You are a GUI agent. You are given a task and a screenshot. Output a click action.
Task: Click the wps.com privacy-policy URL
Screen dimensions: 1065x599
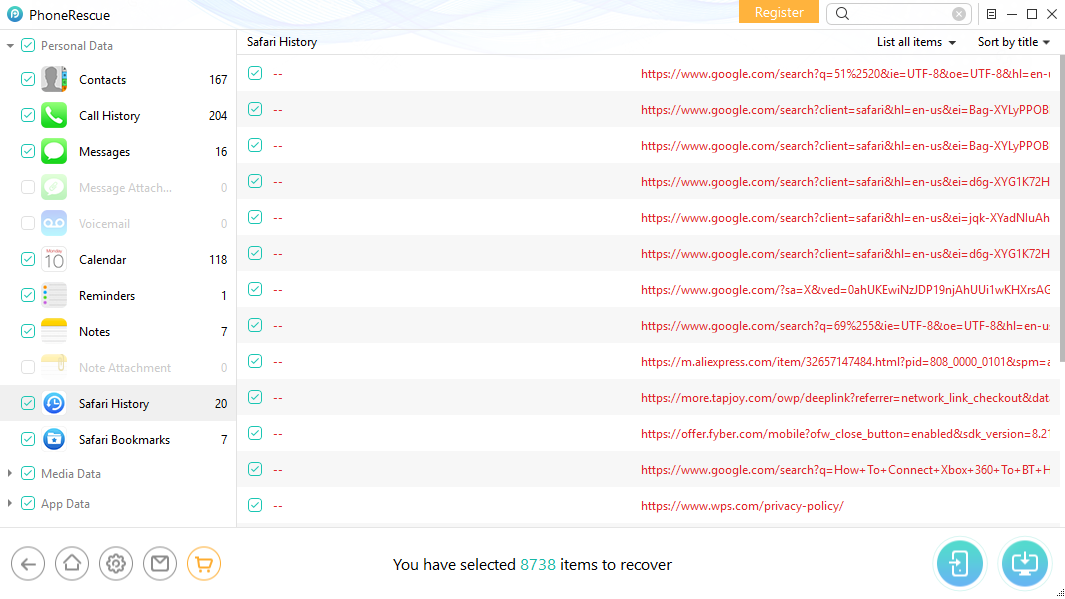coord(742,506)
